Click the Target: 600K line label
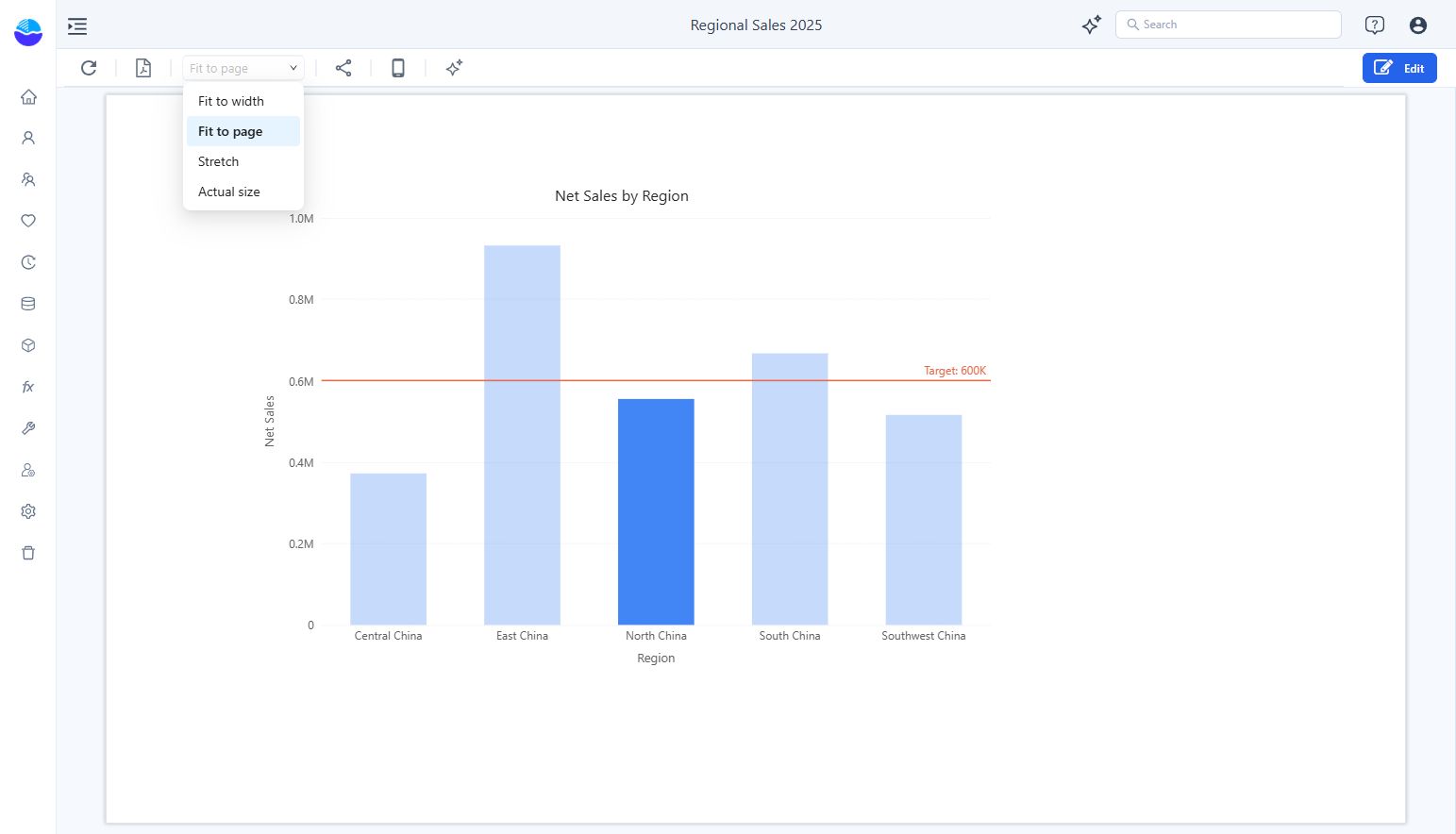Image resolution: width=1456 pixels, height=834 pixels. 955,371
